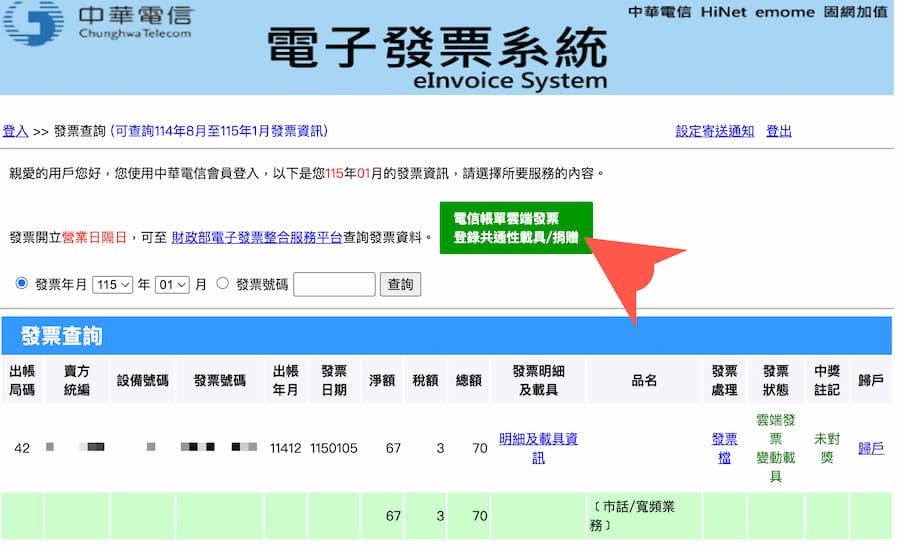900x547 pixels.
Task: Click the 發票日期 column header
Action: click(333, 381)
